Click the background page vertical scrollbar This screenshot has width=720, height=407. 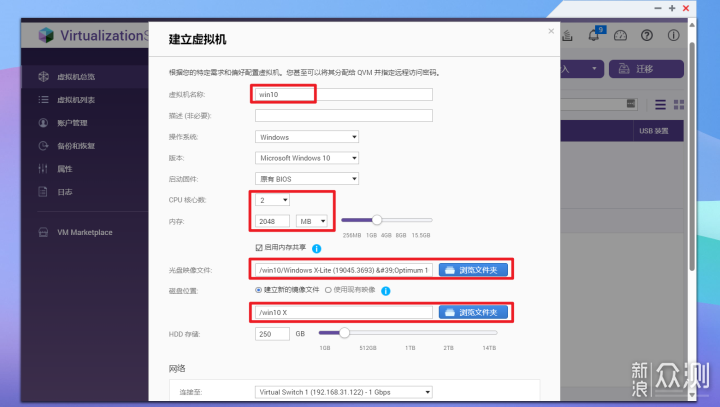coord(692,156)
